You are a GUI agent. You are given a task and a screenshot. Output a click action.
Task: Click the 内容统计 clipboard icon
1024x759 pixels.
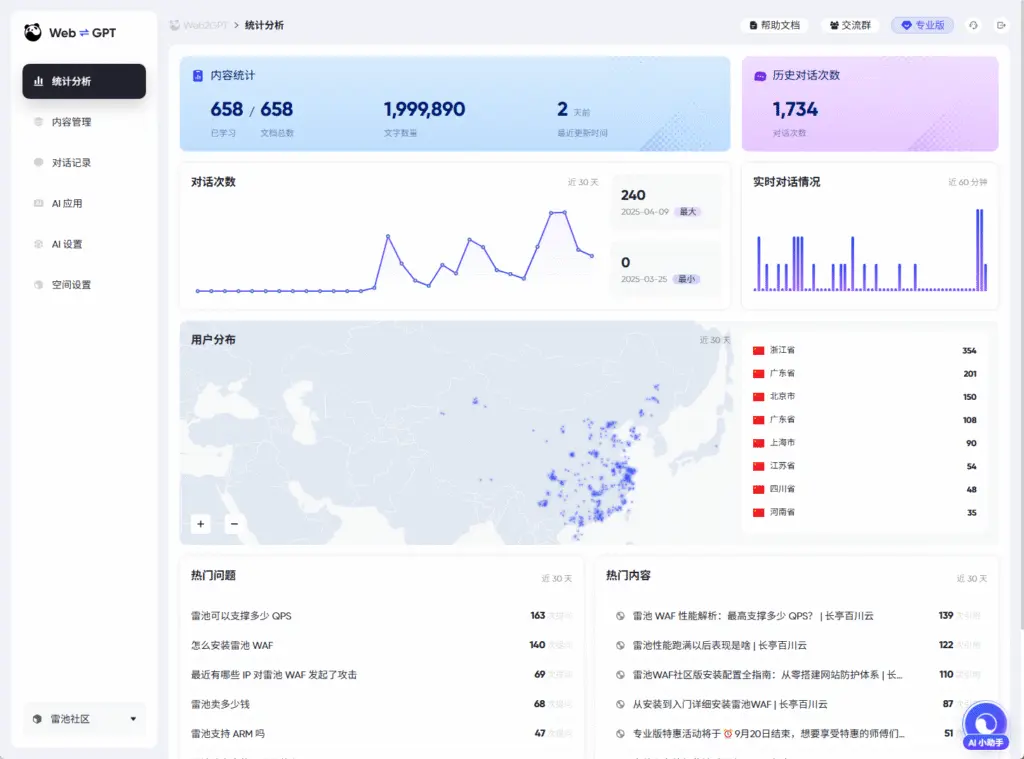click(198, 76)
